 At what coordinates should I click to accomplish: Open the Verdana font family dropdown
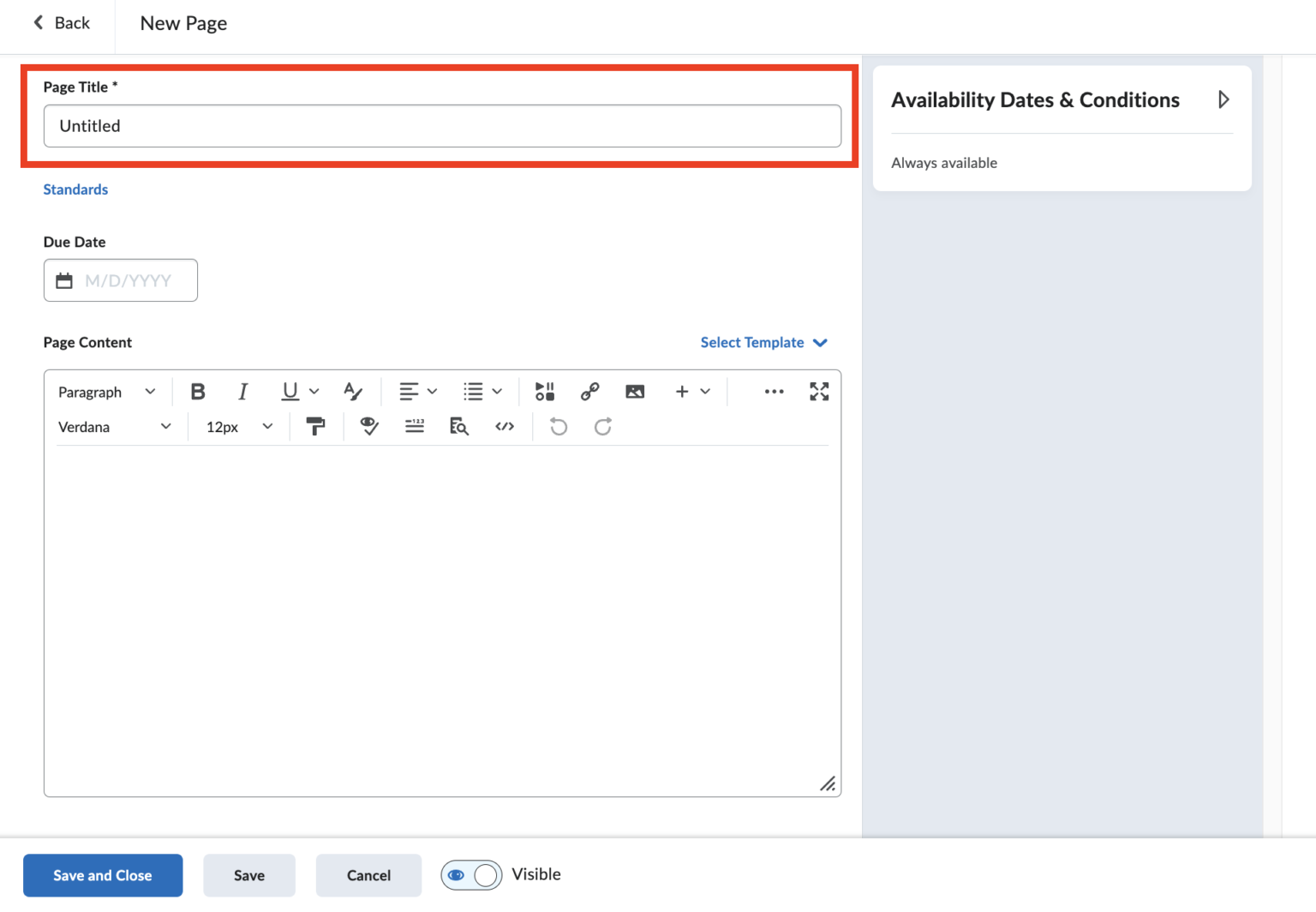114,426
